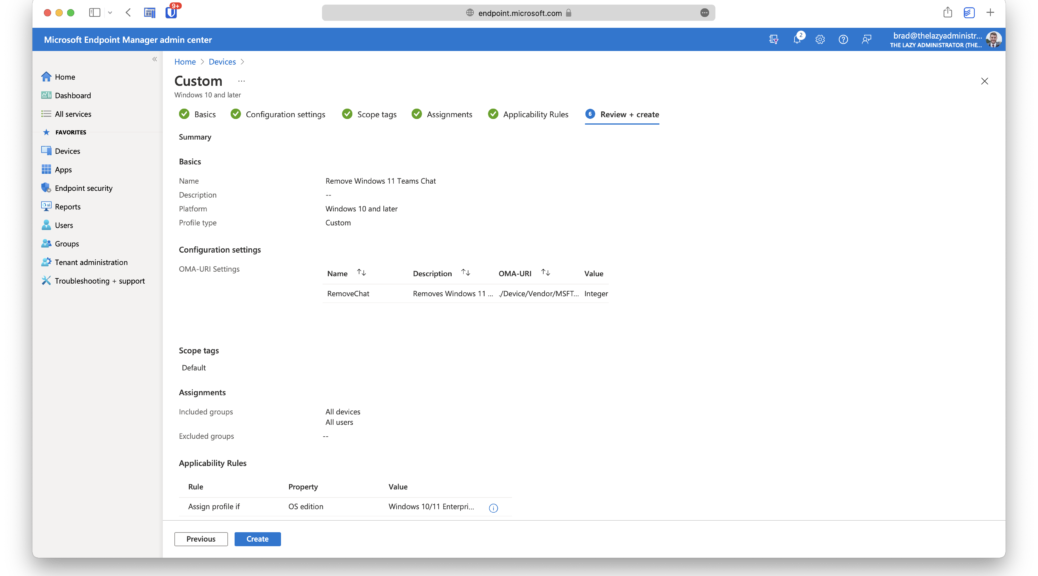Open the Custom profile ellipsis menu
This screenshot has width=1038, height=576.
coord(242,81)
